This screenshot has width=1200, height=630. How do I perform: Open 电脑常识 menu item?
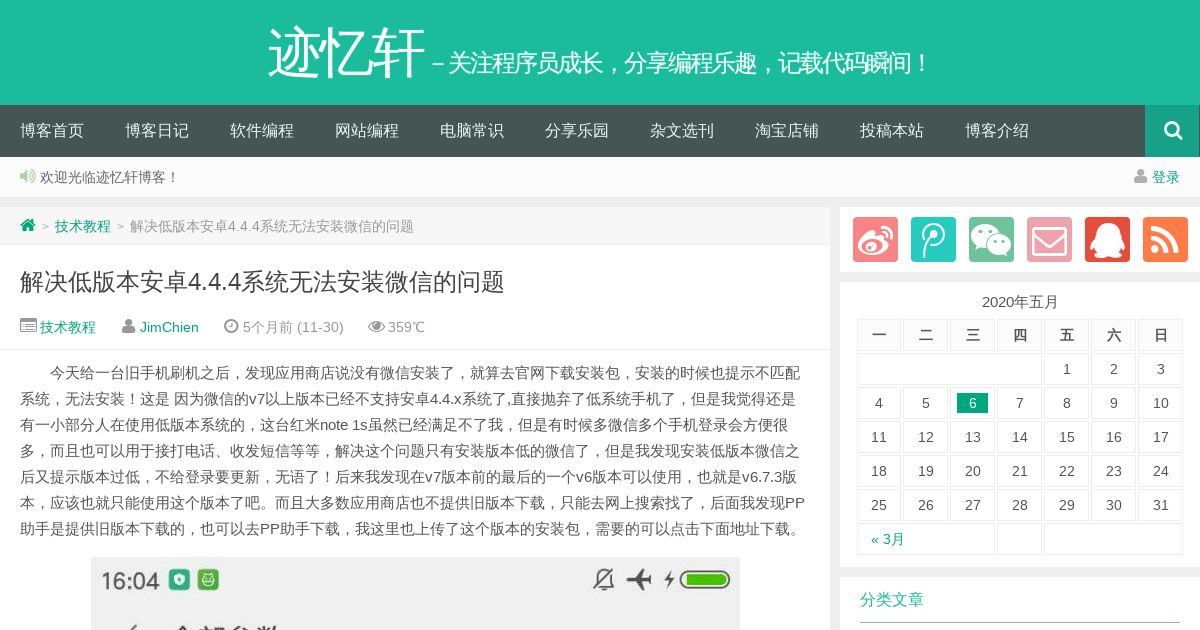[472, 131]
